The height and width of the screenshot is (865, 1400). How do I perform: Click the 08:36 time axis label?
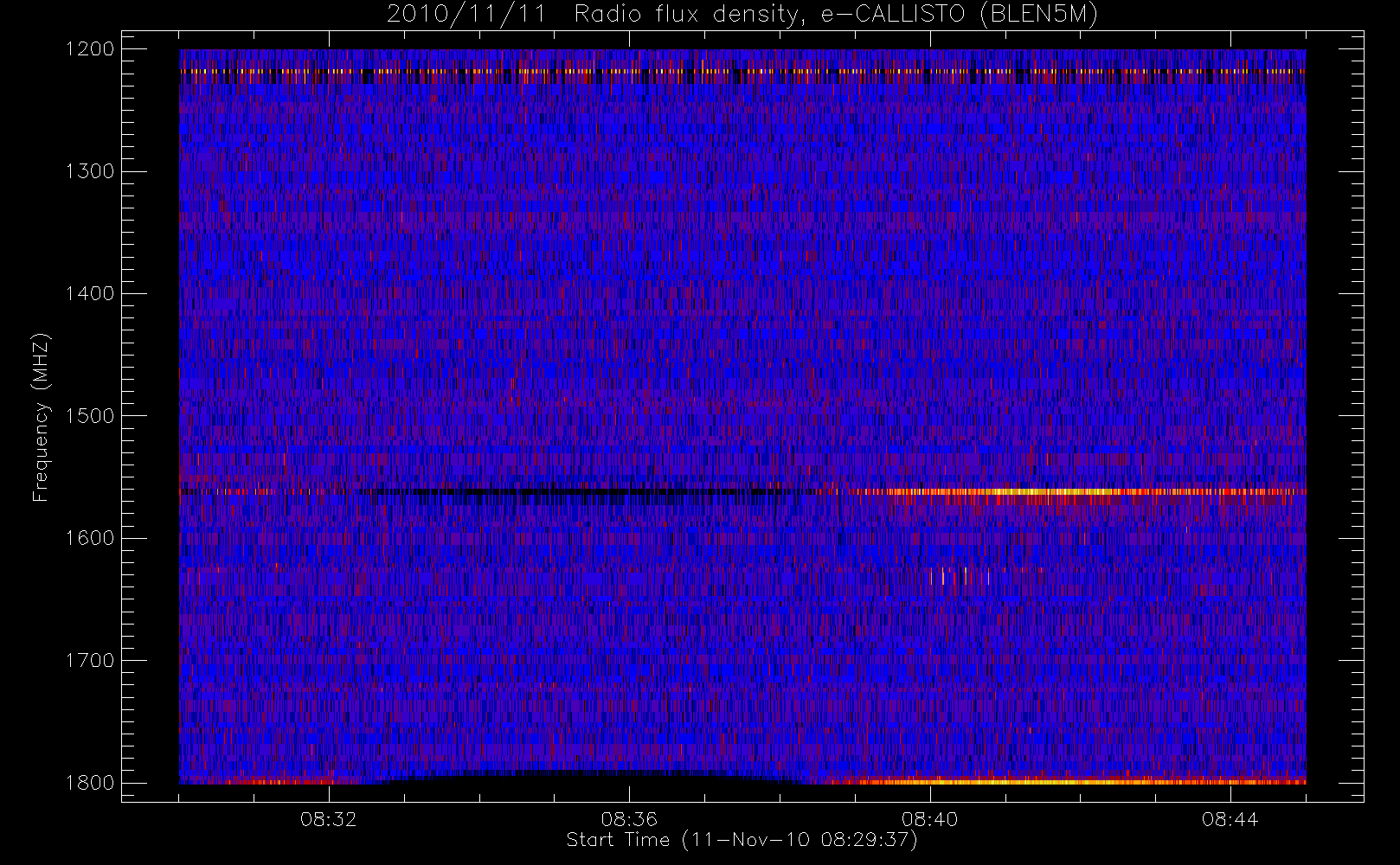[629, 819]
